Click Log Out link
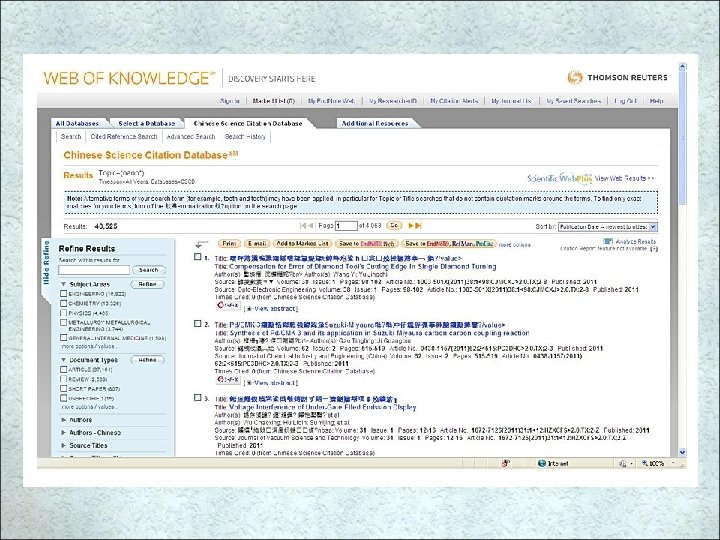This screenshot has height=540, width=720. pyautogui.click(x=625, y=101)
